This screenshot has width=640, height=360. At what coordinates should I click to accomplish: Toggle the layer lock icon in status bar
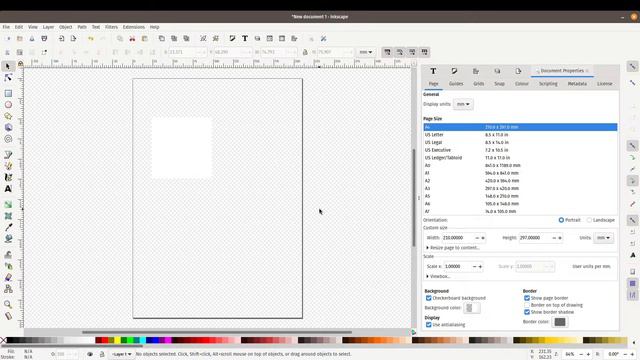(x=102, y=354)
